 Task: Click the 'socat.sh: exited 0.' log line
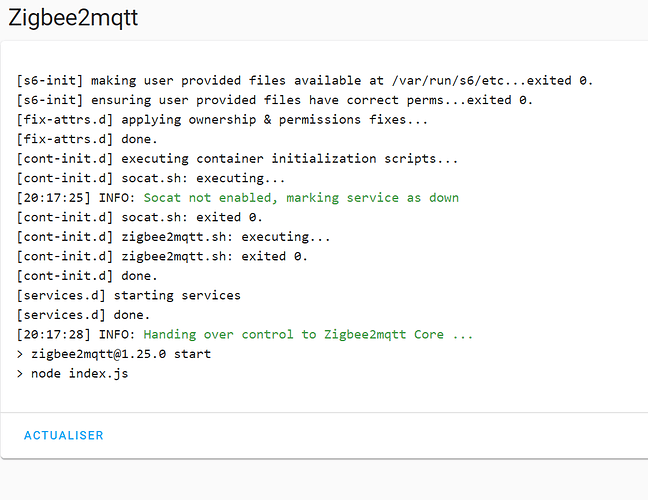tap(140, 217)
